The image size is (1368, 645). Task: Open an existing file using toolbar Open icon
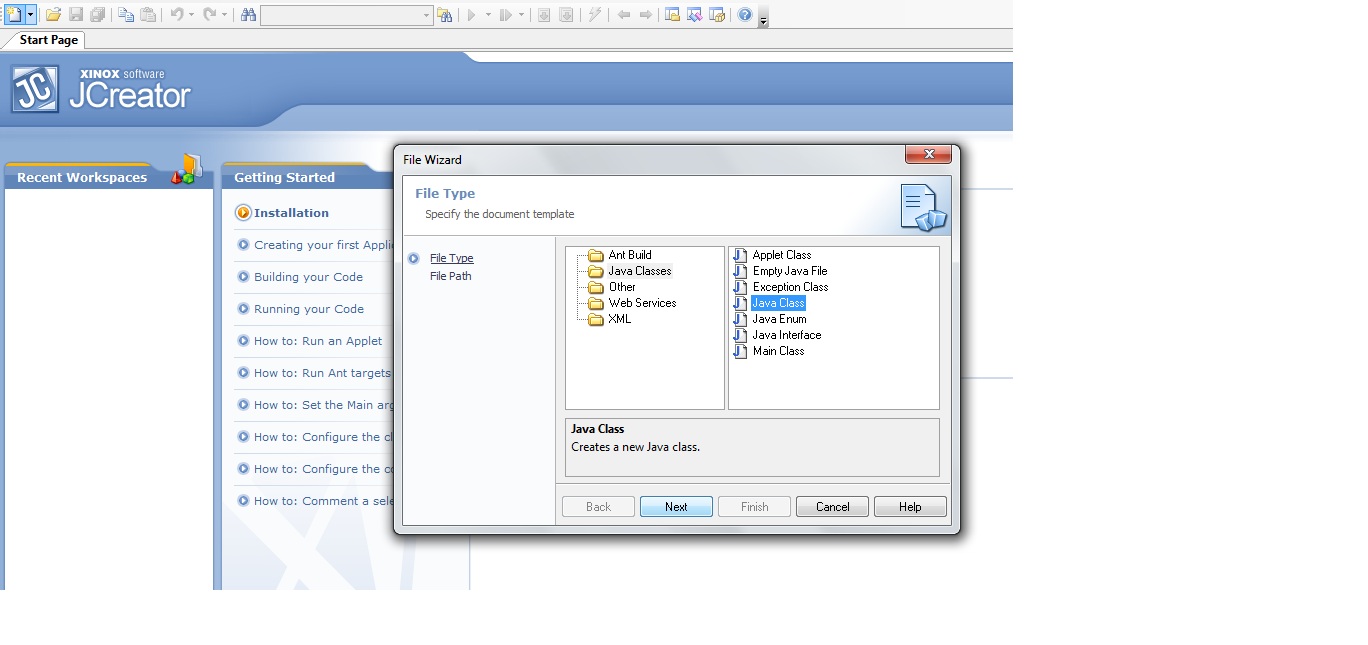point(53,14)
